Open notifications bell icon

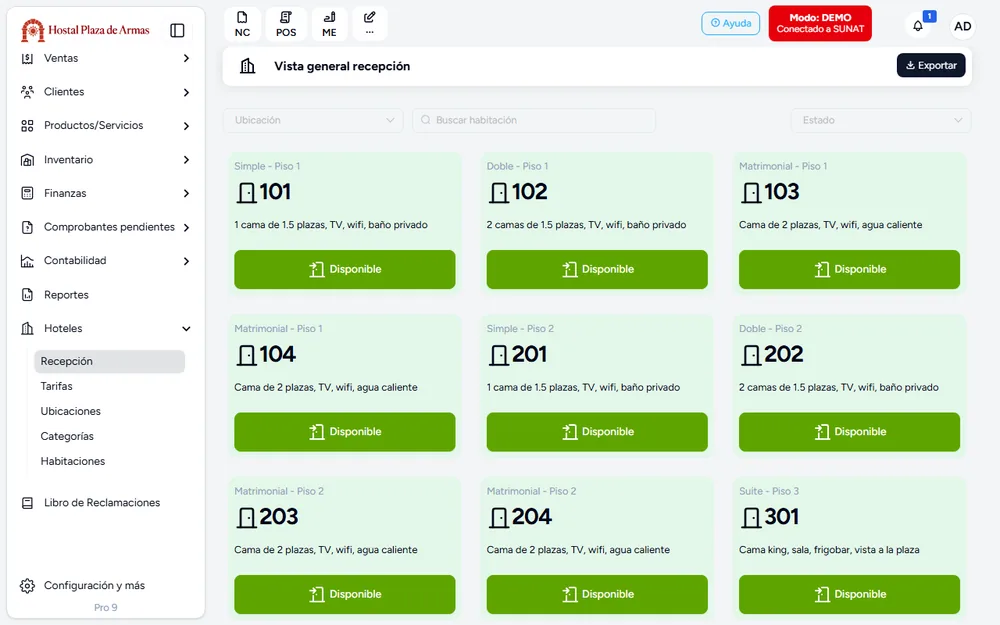click(918, 26)
